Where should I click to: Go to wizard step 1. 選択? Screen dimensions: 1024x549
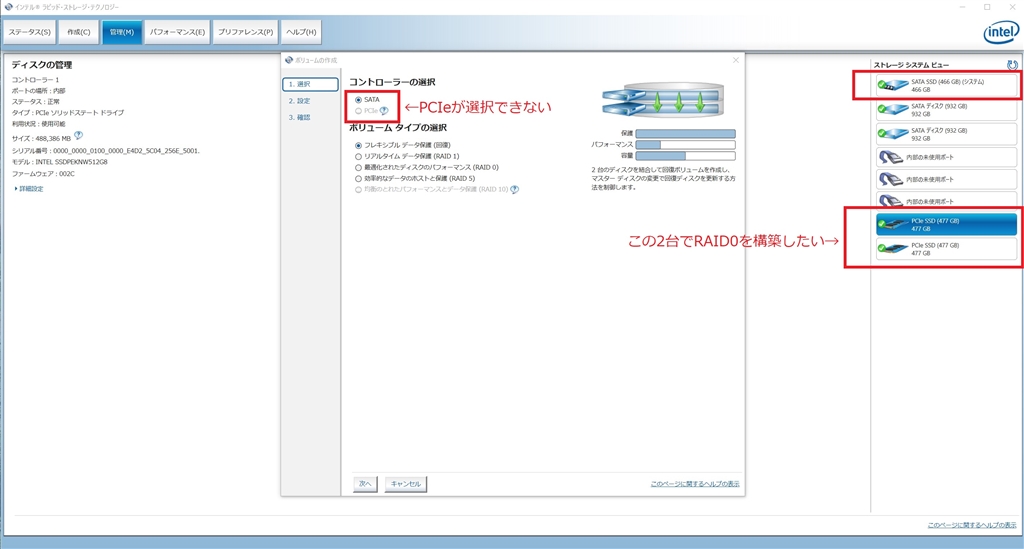[x=310, y=84]
